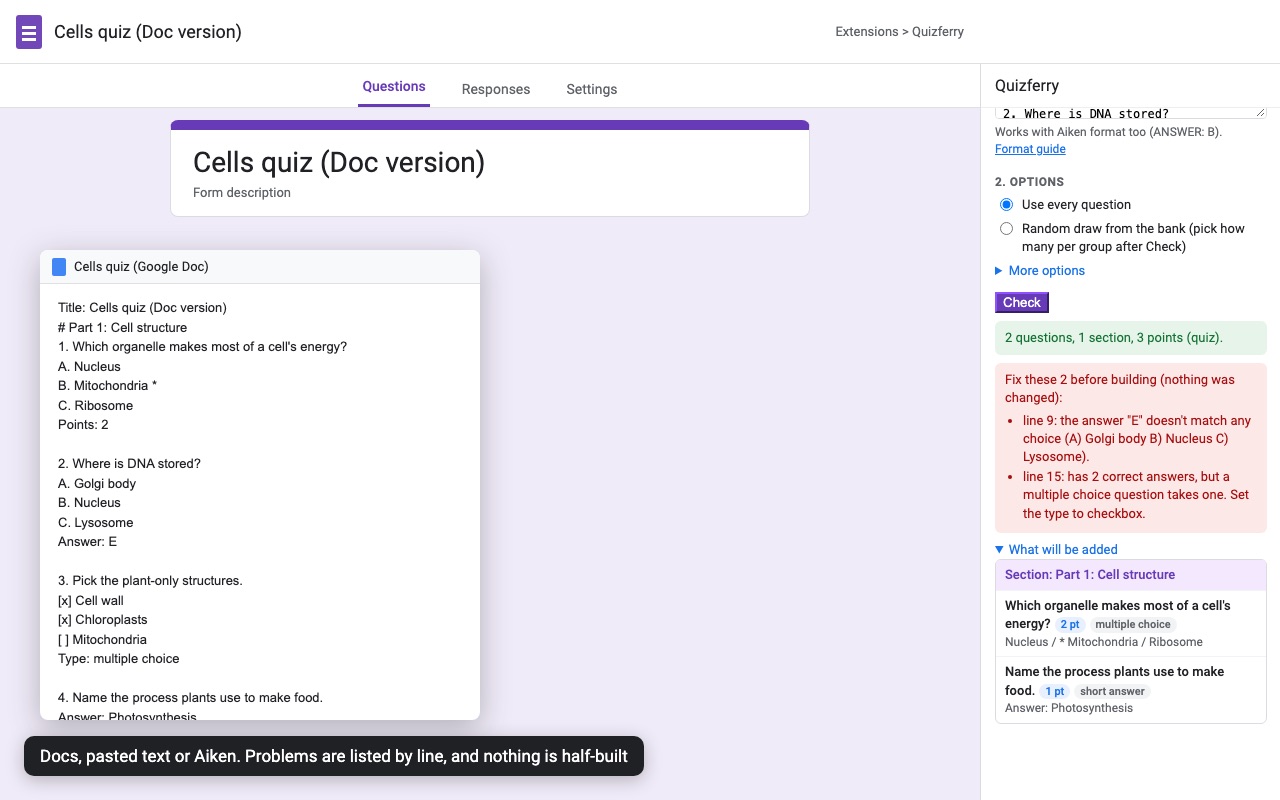Click the 'Works with Aiken format too' note
Viewport: 1280px width, 800px height.
point(1108,132)
